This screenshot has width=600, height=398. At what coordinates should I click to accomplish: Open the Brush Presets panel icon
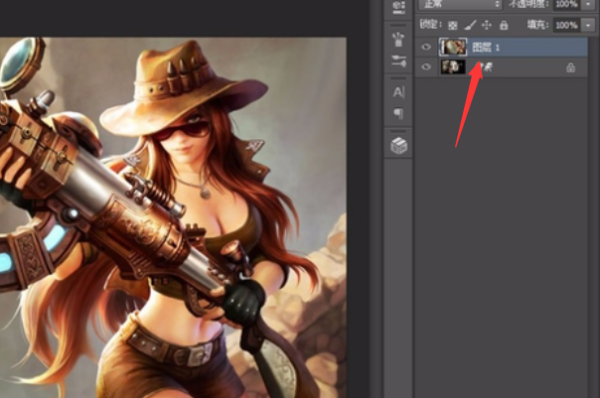[398, 39]
